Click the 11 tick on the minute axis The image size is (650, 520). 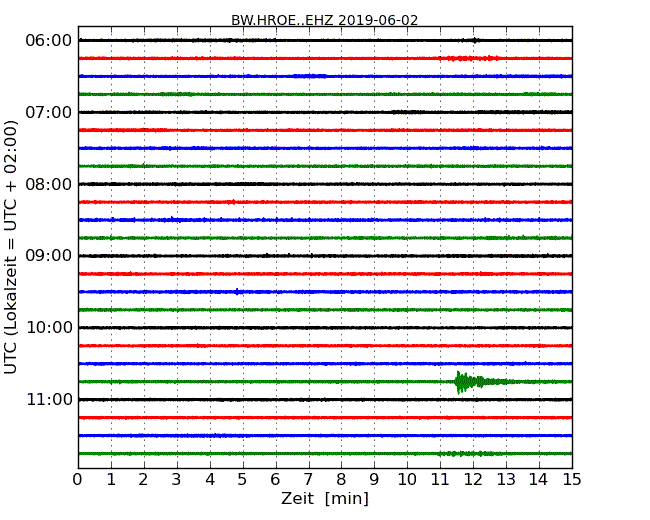[440, 479]
